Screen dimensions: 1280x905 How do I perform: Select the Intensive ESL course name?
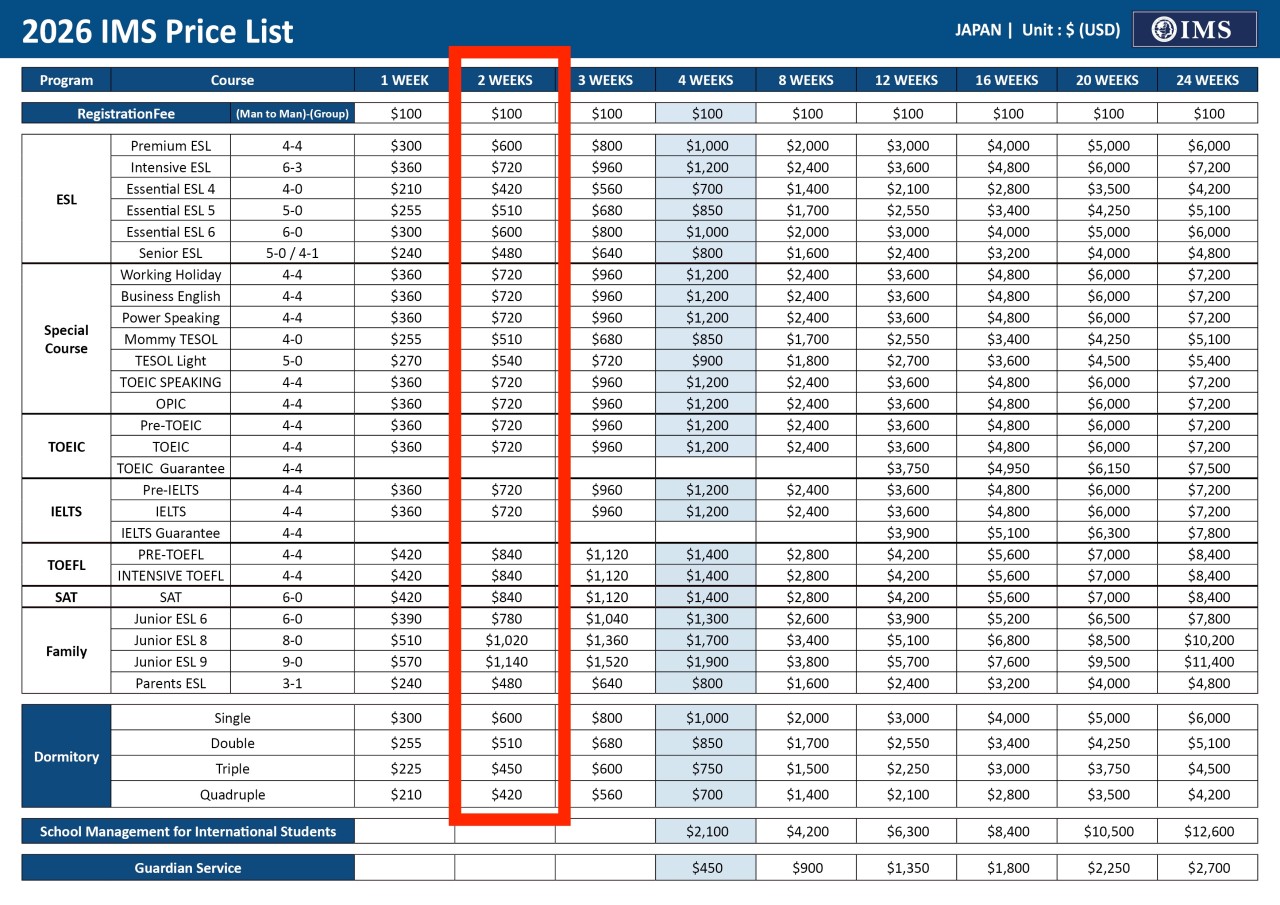pos(171,167)
